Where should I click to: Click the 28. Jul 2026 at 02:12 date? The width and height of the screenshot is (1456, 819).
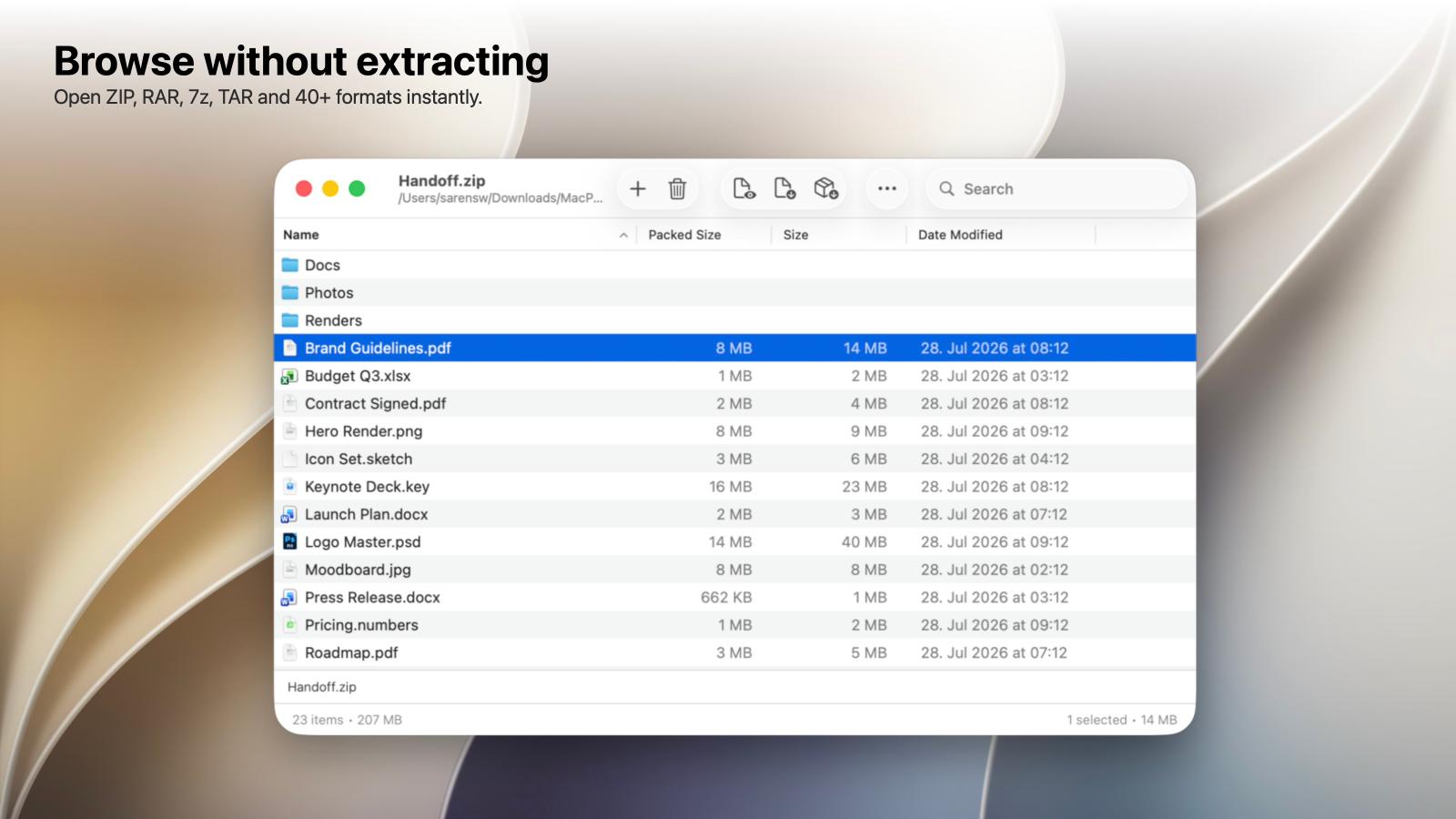(995, 570)
